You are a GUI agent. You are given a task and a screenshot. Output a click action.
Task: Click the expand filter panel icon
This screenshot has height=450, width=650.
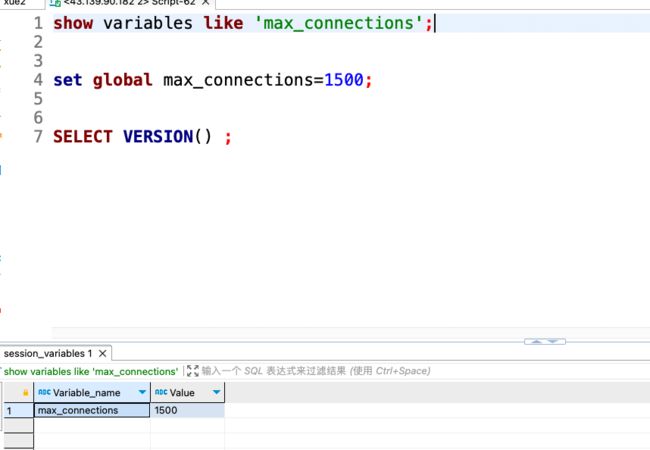(193, 370)
